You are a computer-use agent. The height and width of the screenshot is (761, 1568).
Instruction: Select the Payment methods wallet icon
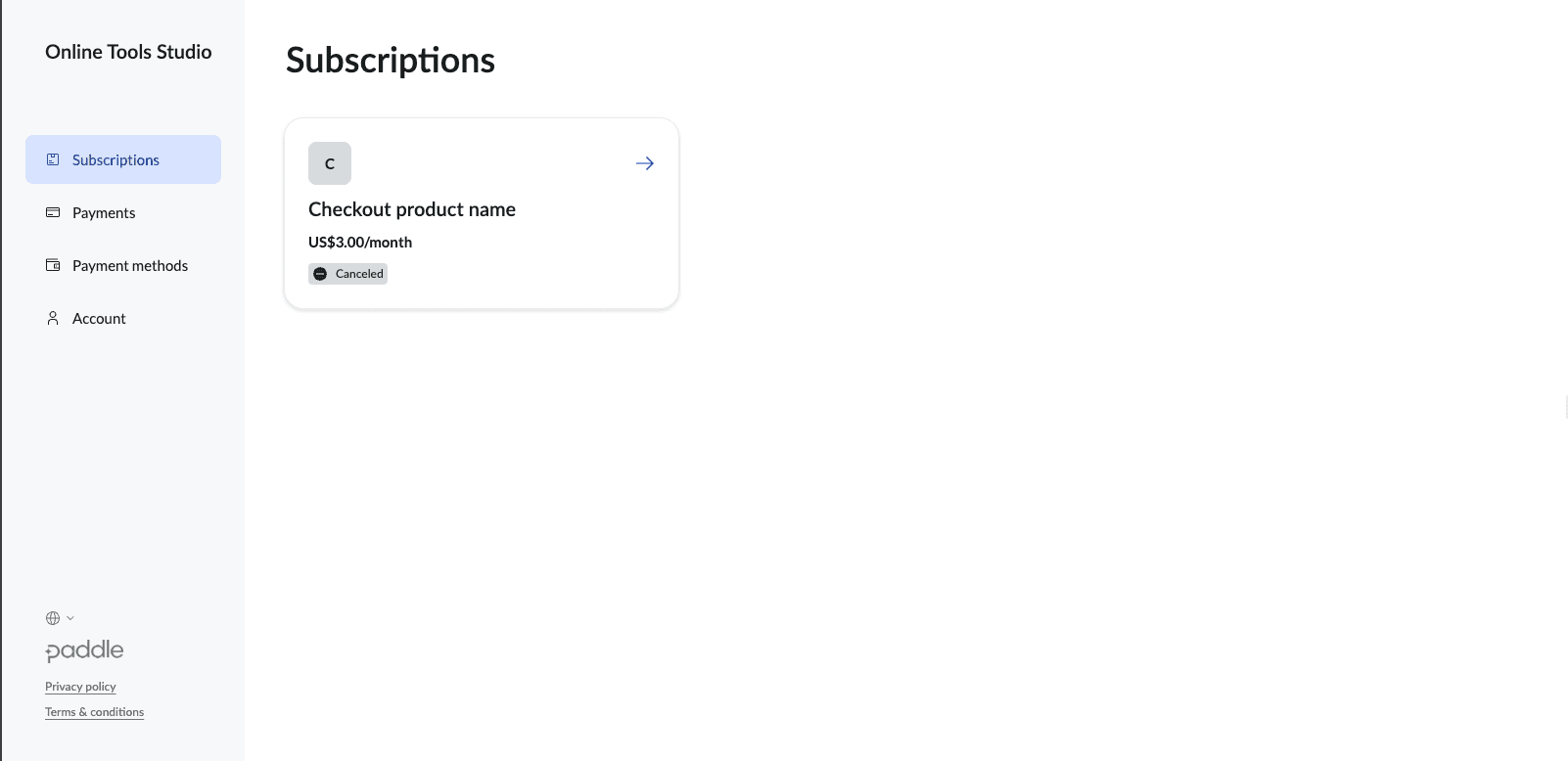tap(53, 265)
